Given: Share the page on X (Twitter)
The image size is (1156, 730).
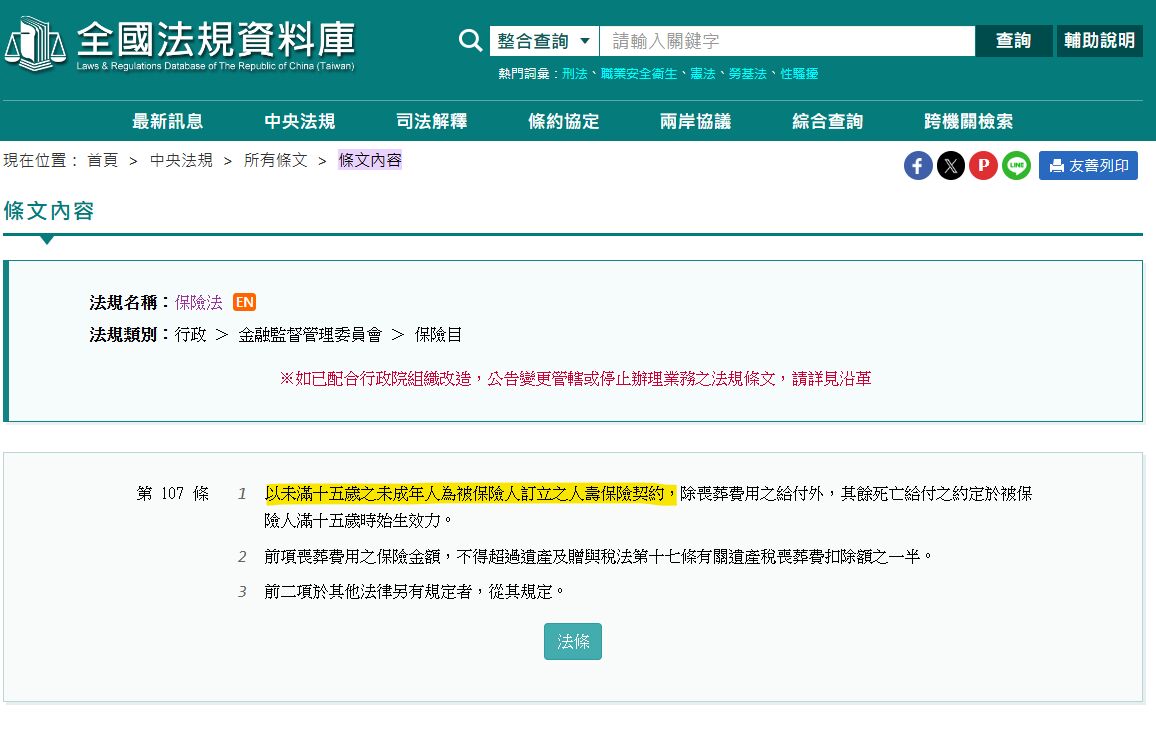Looking at the screenshot, I should pyautogui.click(x=951, y=166).
